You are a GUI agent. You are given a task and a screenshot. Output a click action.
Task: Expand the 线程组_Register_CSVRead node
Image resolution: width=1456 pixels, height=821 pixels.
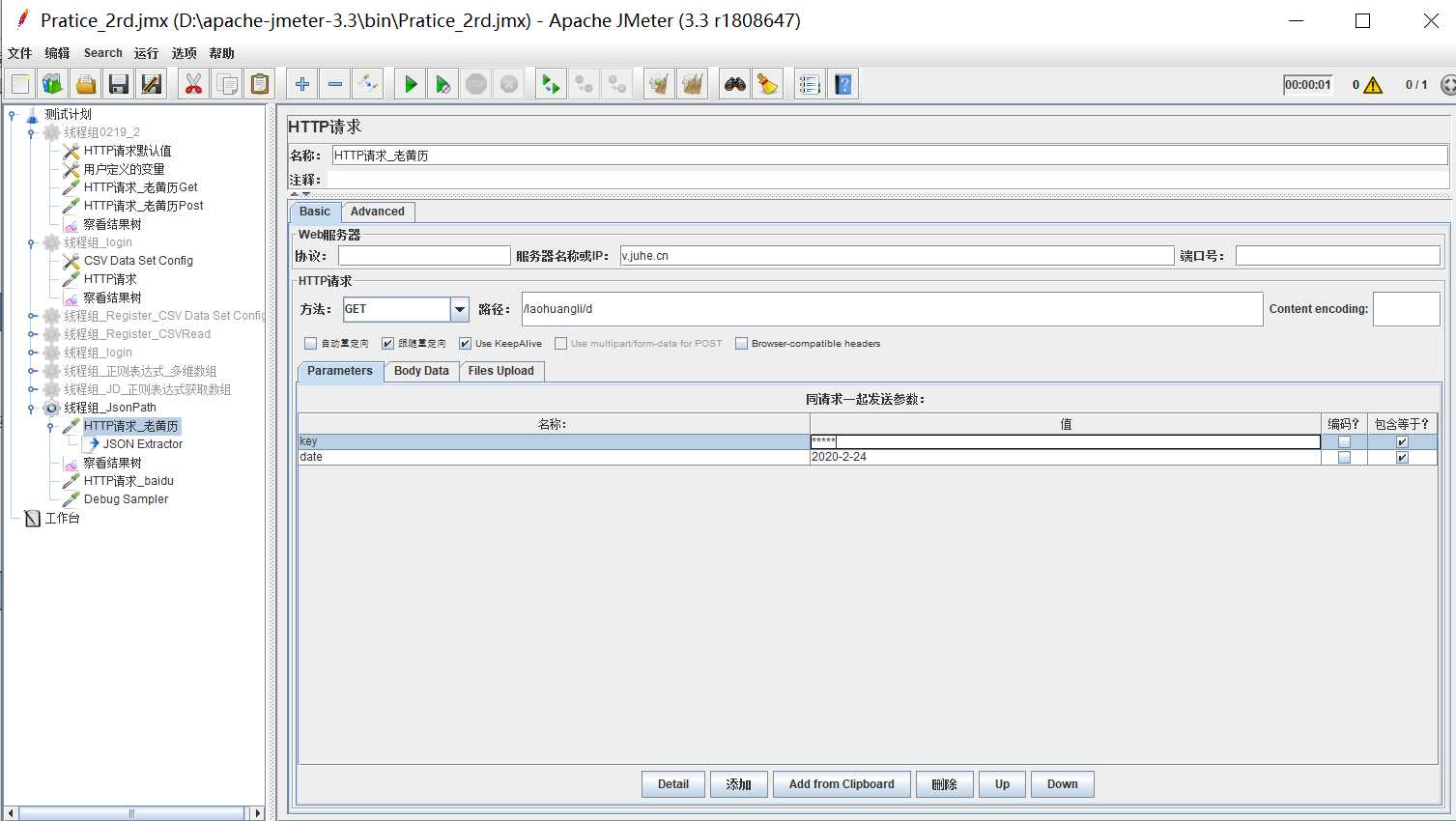point(32,334)
